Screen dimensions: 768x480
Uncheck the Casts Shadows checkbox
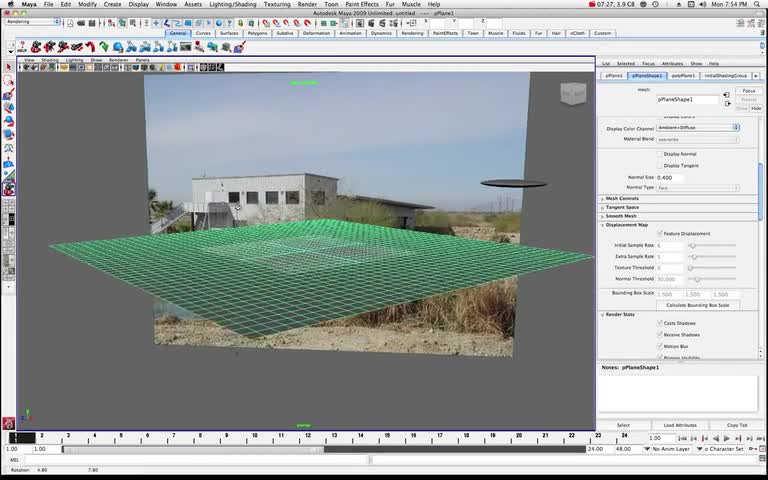[x=659, y=323]
